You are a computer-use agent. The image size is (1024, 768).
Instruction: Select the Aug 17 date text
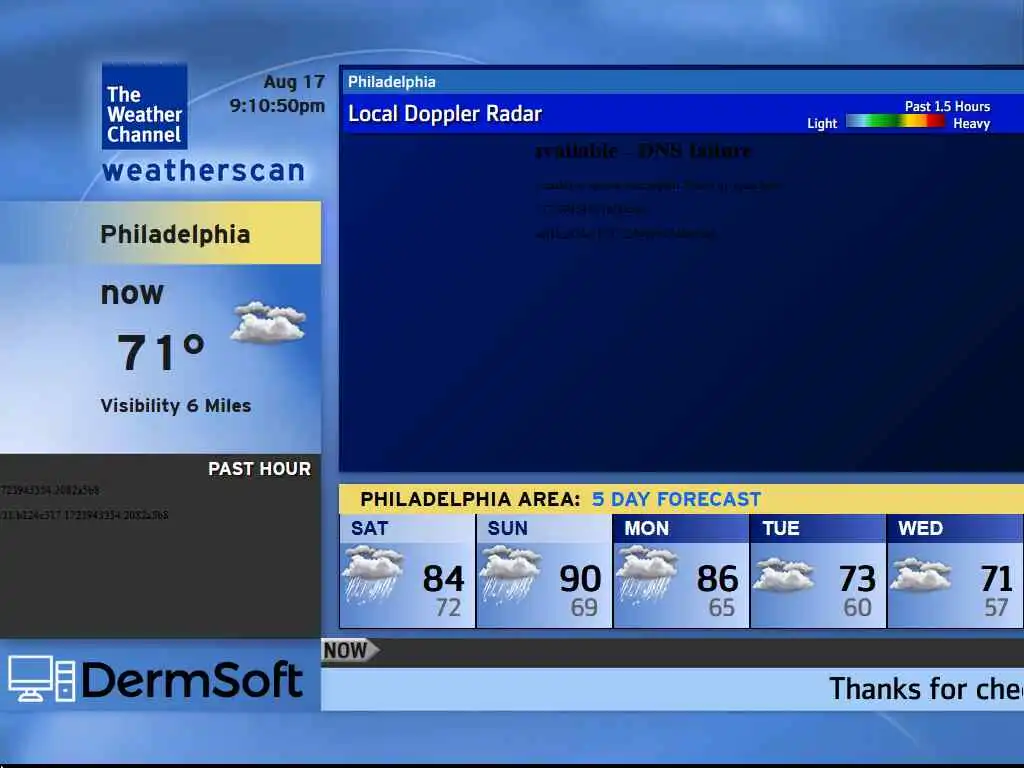click(x=294, y=82)
